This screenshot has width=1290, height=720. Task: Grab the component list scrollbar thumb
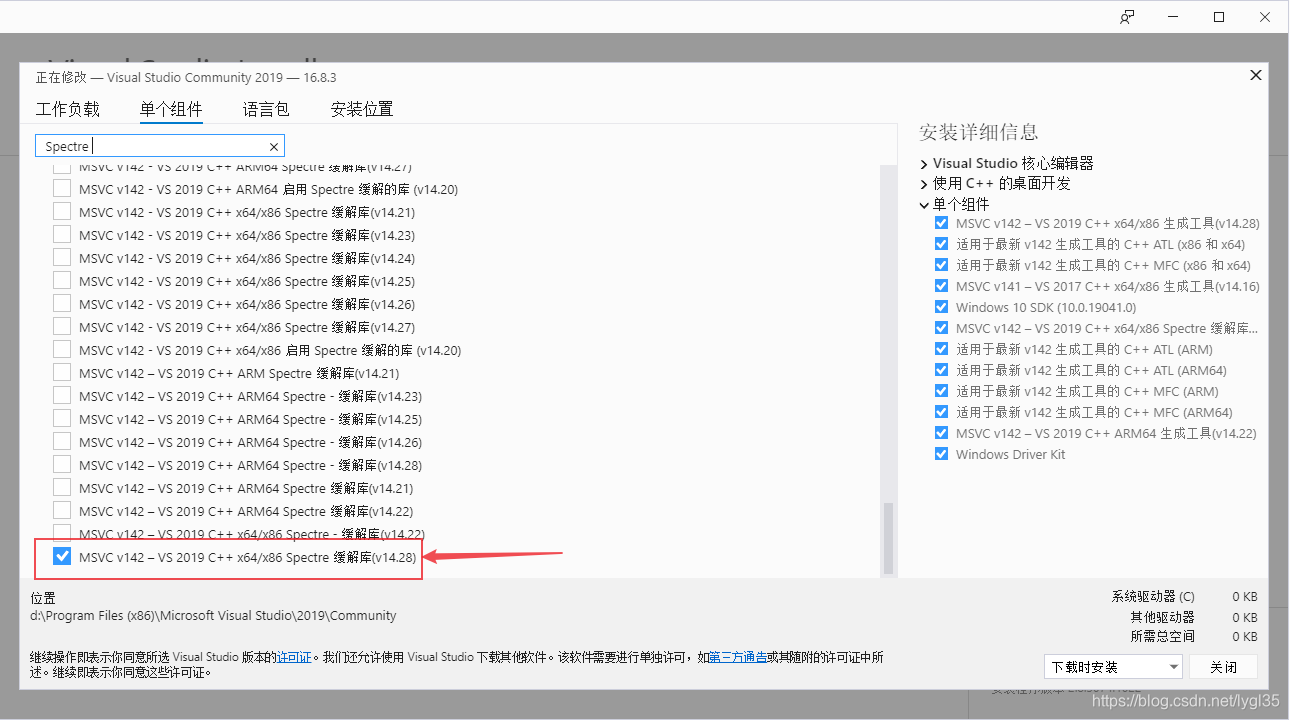pyautogui.click(x=887, y=538)
